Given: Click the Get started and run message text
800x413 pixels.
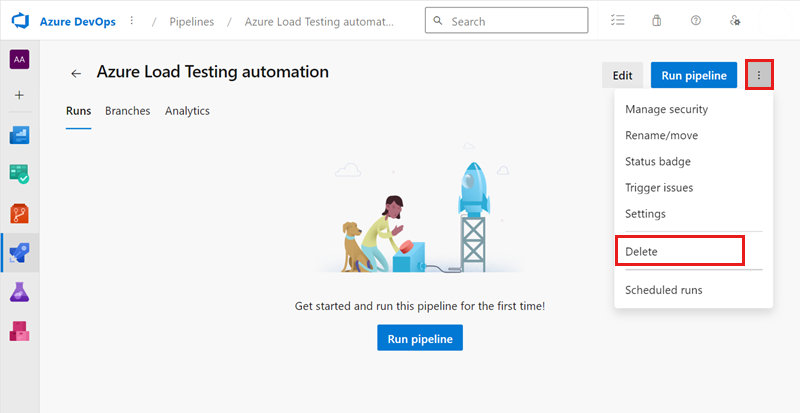Looking at the screenshot, I should [x=420, y=306].
